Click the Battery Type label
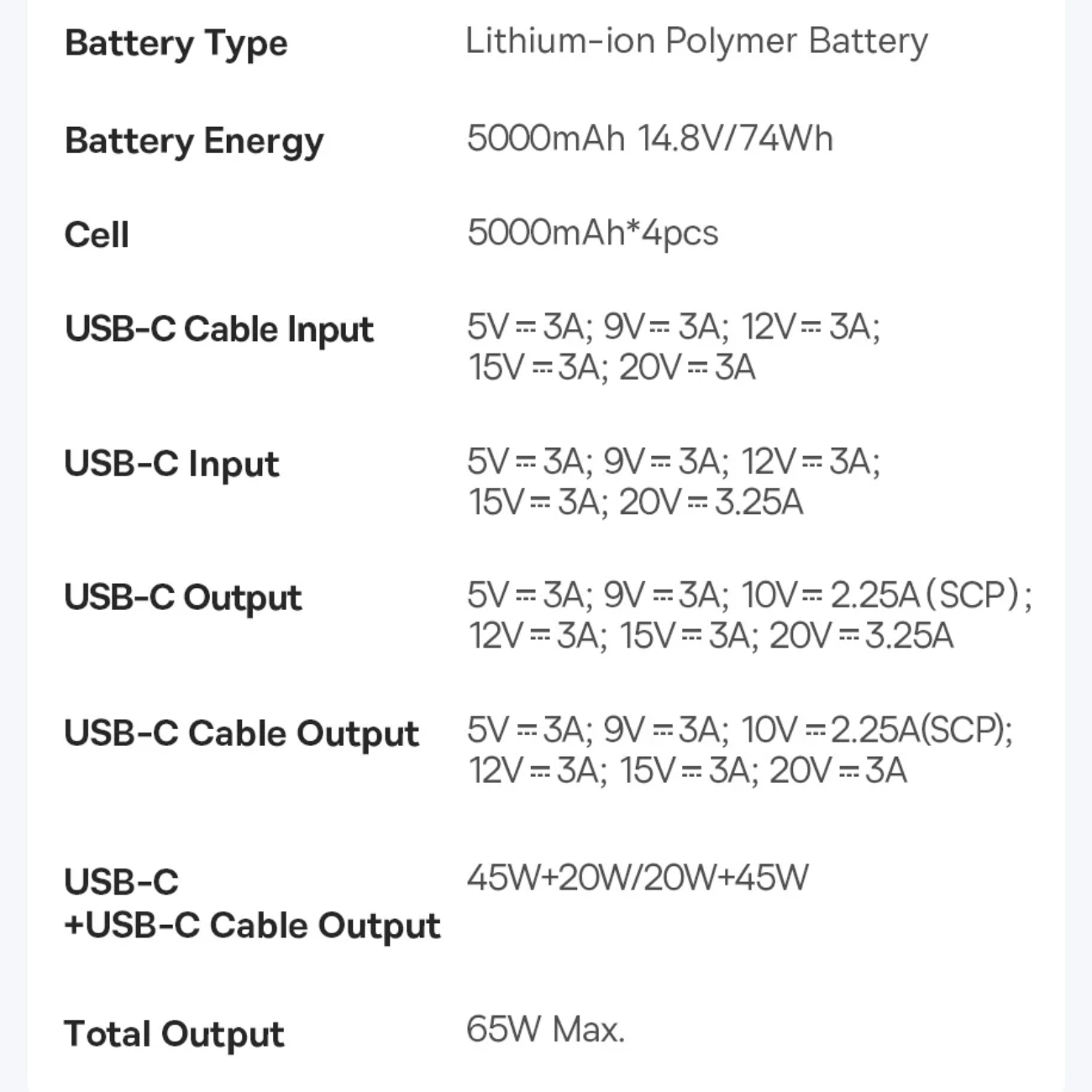Screen dimensions: 1092x1092 pyautogui.click(x=176, y=44)
